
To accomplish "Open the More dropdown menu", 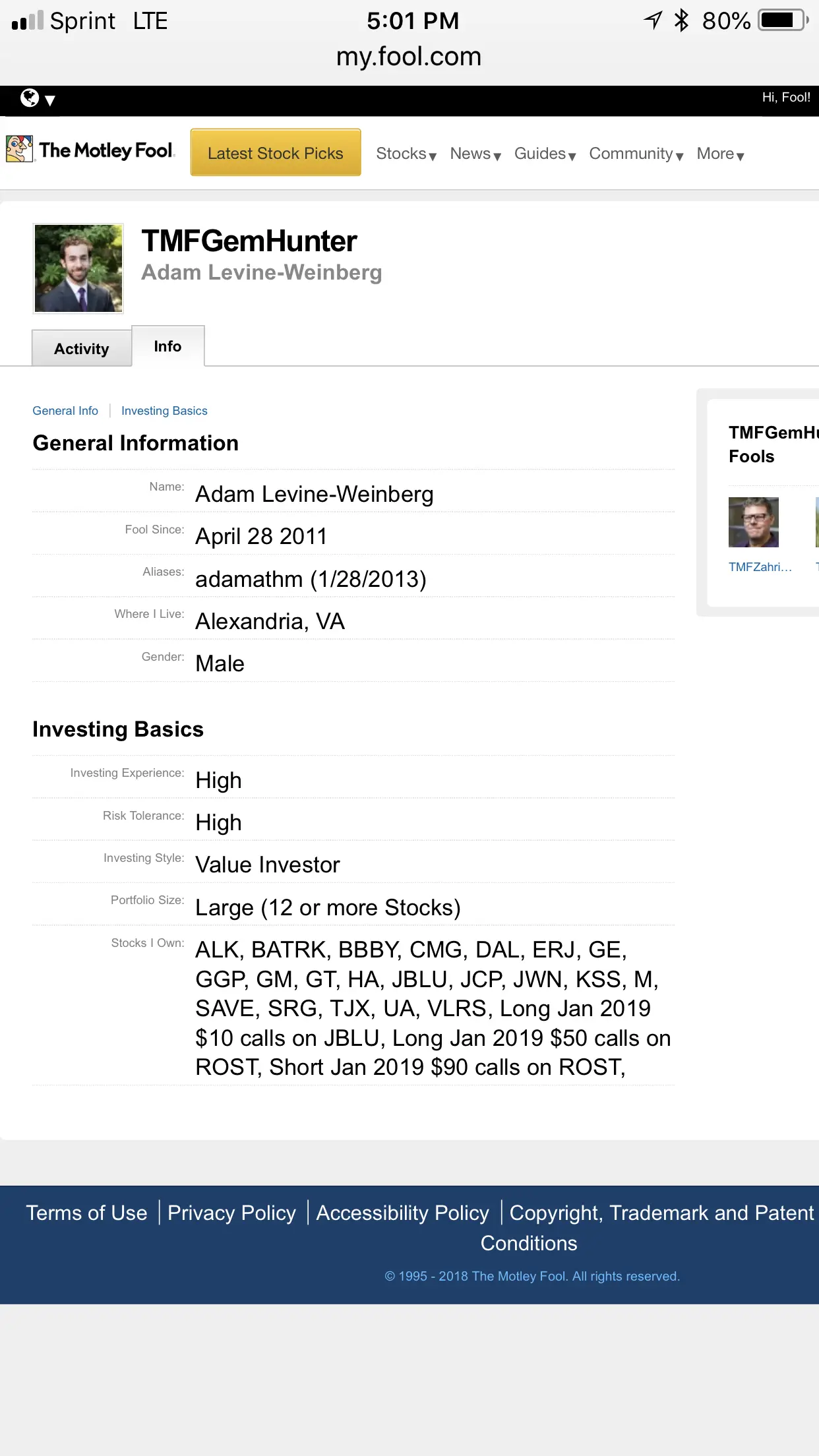I will (720, 154).
